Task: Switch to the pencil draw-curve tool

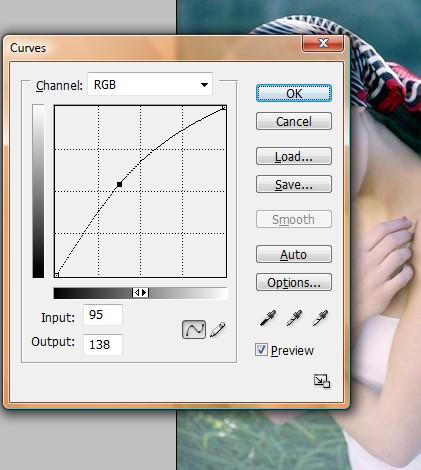Action: [x=218, y=330]
